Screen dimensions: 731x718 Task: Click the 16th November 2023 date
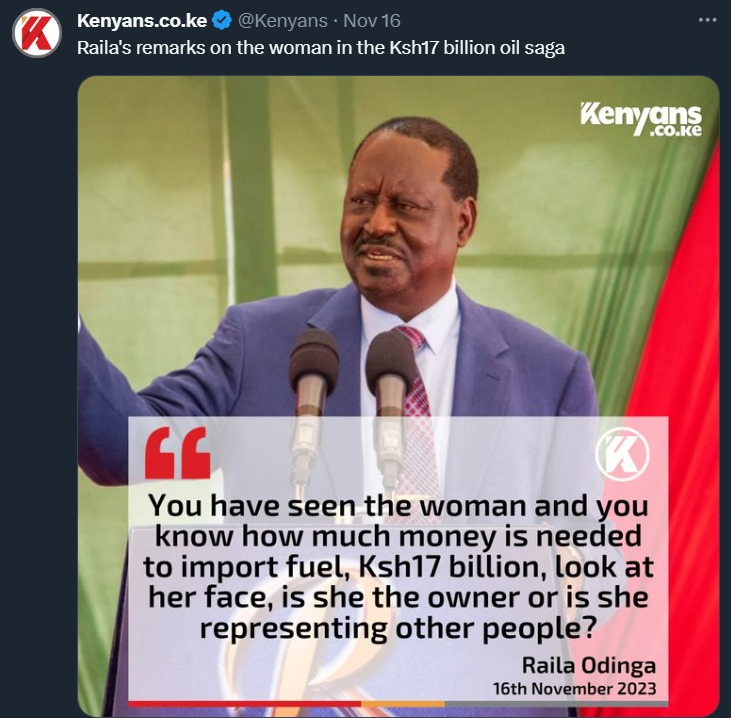[x=574, y=689]
